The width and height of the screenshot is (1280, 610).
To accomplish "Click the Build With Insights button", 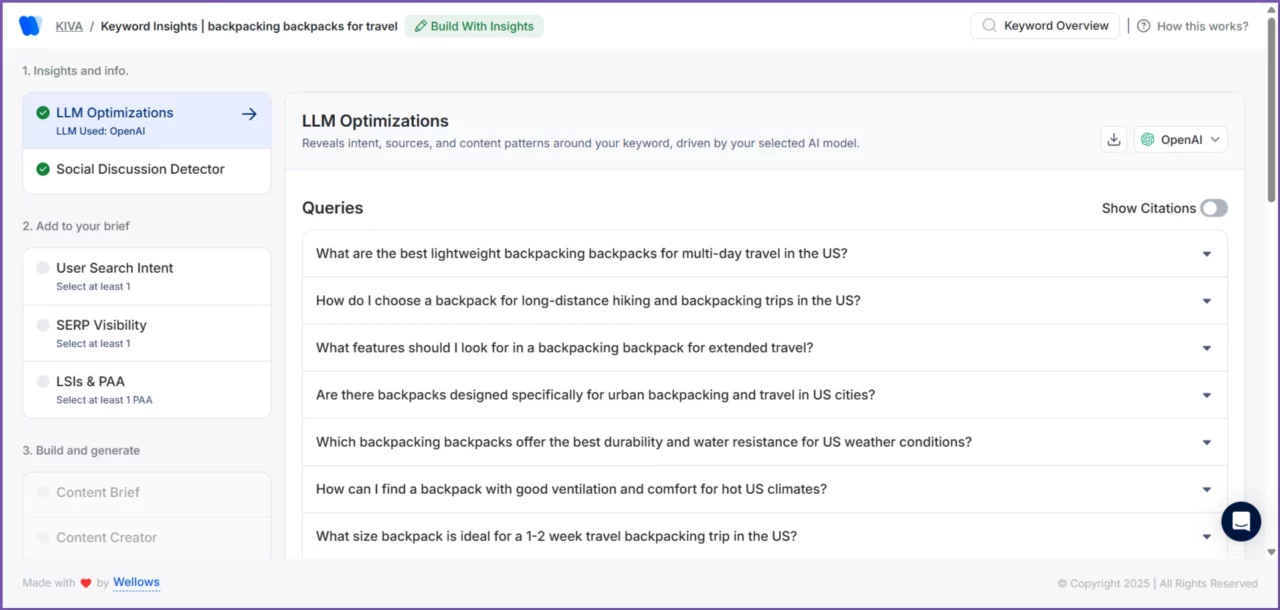I will tap(474, 26).
